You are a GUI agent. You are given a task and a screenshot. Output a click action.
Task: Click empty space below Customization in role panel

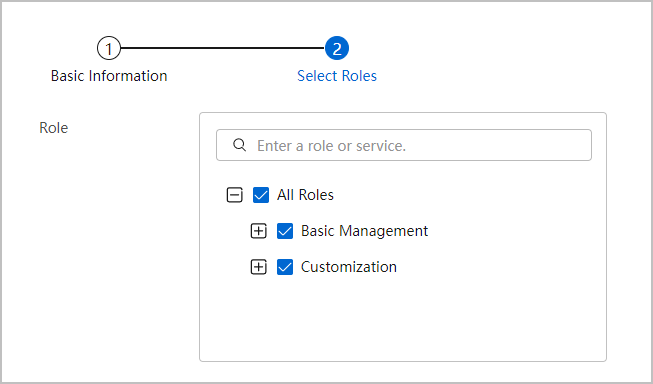pyautogui.click(x=403, y=321)
